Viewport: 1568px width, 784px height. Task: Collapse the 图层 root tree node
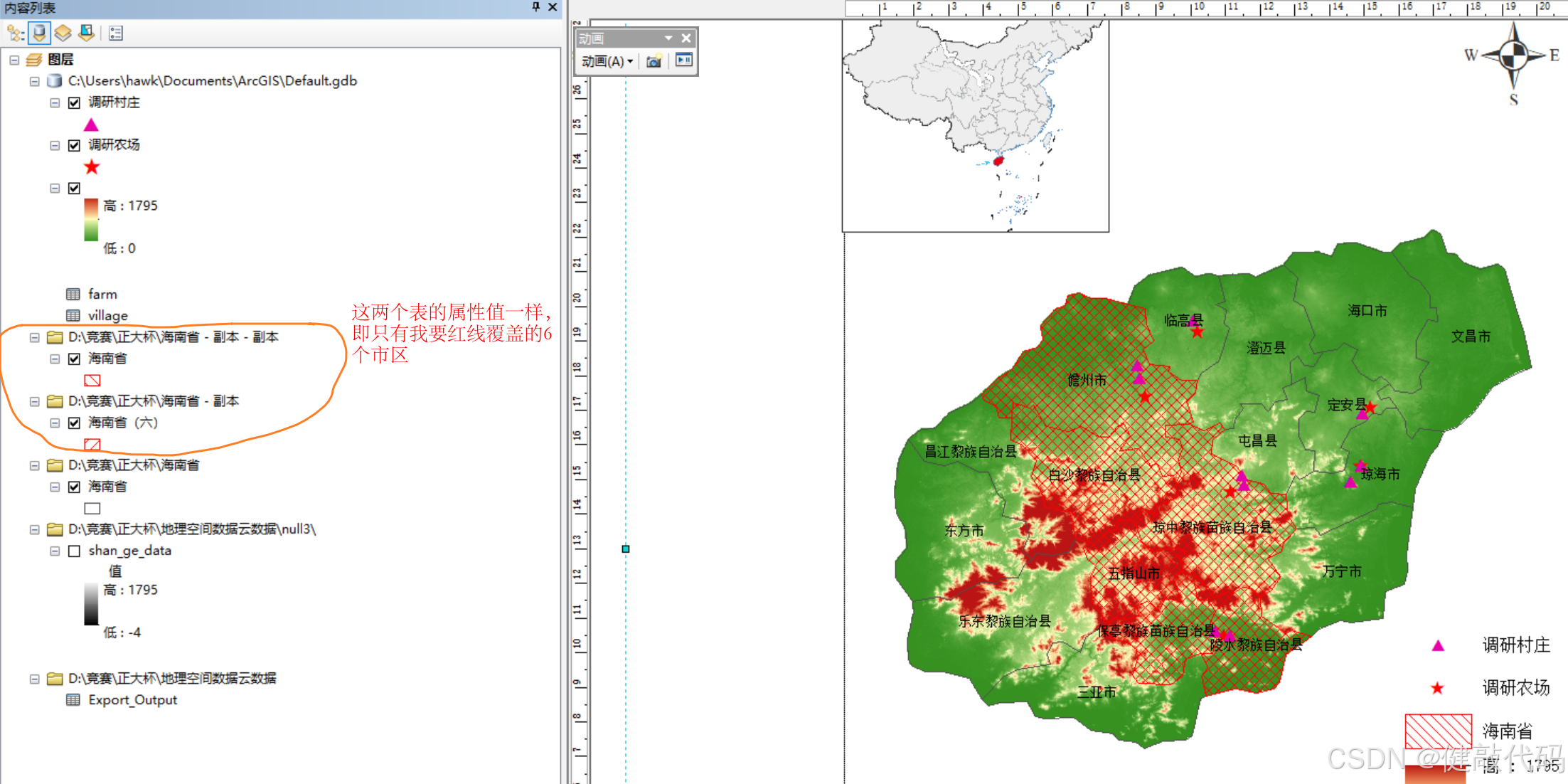(x=14, y=60)
